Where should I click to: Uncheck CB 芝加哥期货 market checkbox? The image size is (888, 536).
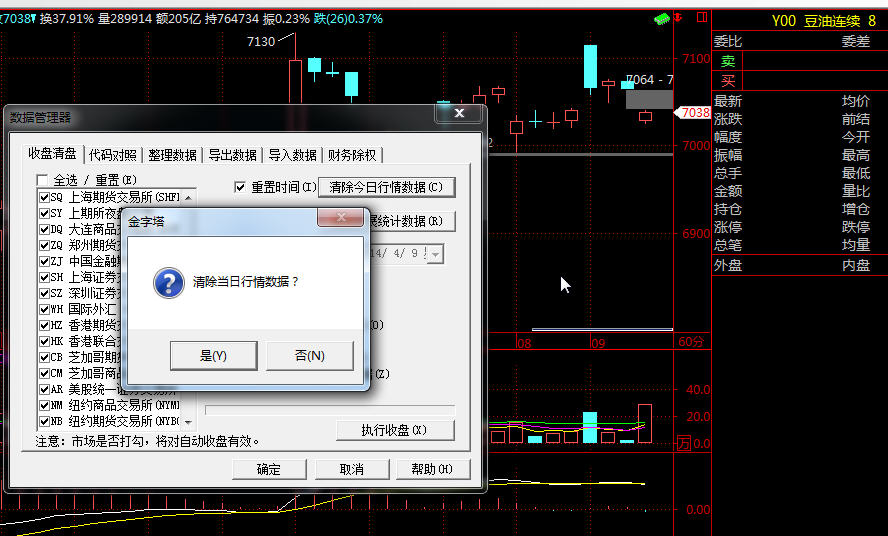(x=44, y=357)
